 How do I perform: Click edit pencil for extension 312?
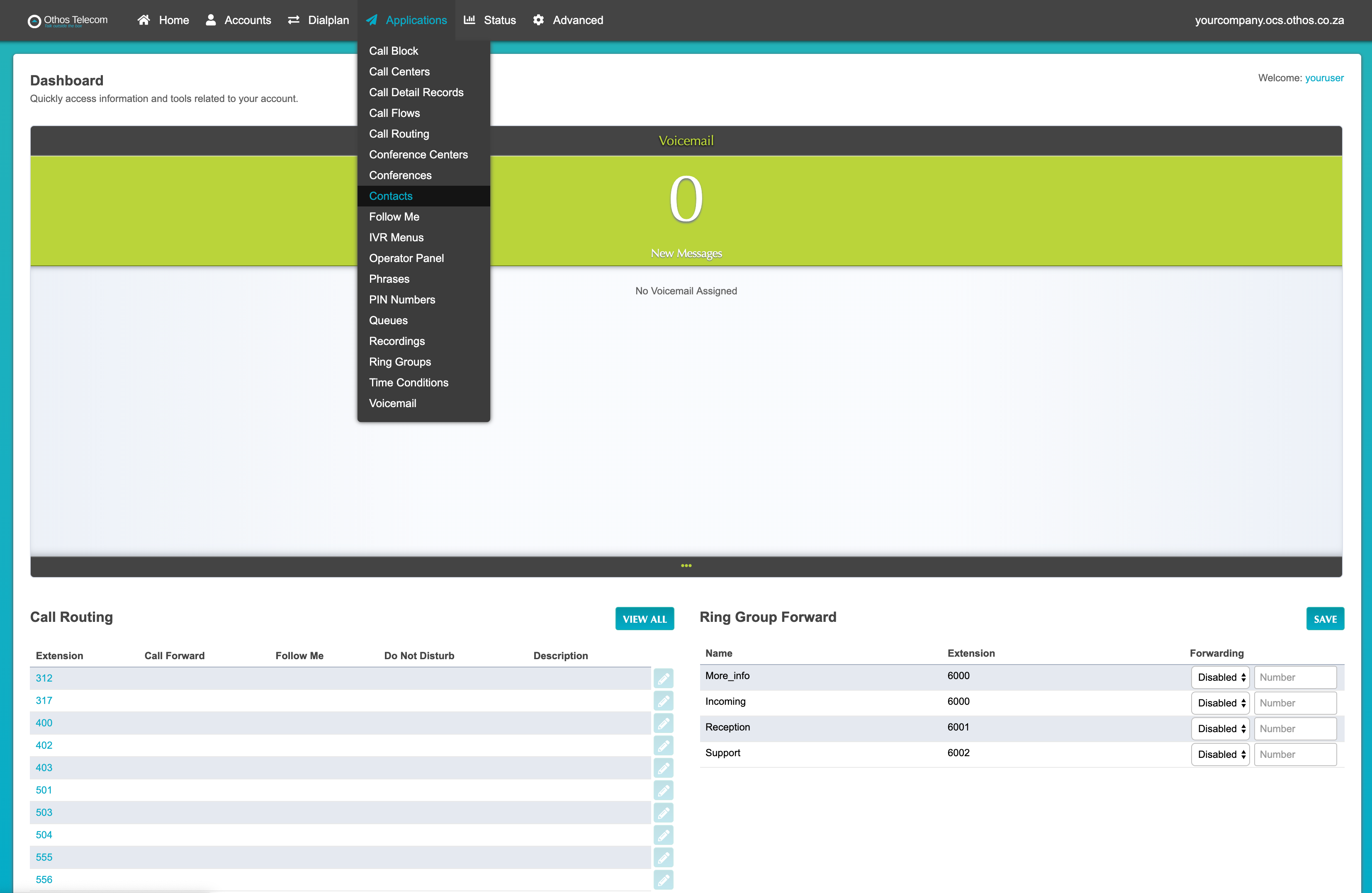[663, 679]
